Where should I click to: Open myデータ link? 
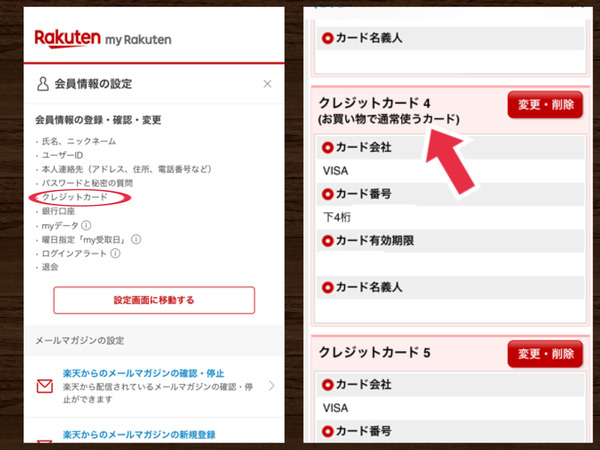click(x=60, y=225)
